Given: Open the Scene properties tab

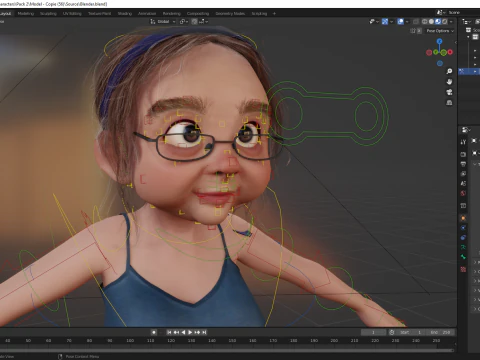Looking at the screenshot, I should (463, 183).
